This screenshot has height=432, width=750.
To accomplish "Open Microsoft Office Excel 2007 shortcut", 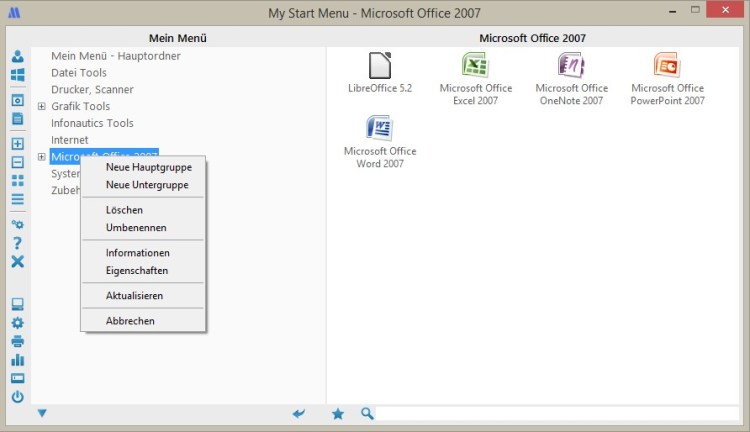I will point(475,79).
